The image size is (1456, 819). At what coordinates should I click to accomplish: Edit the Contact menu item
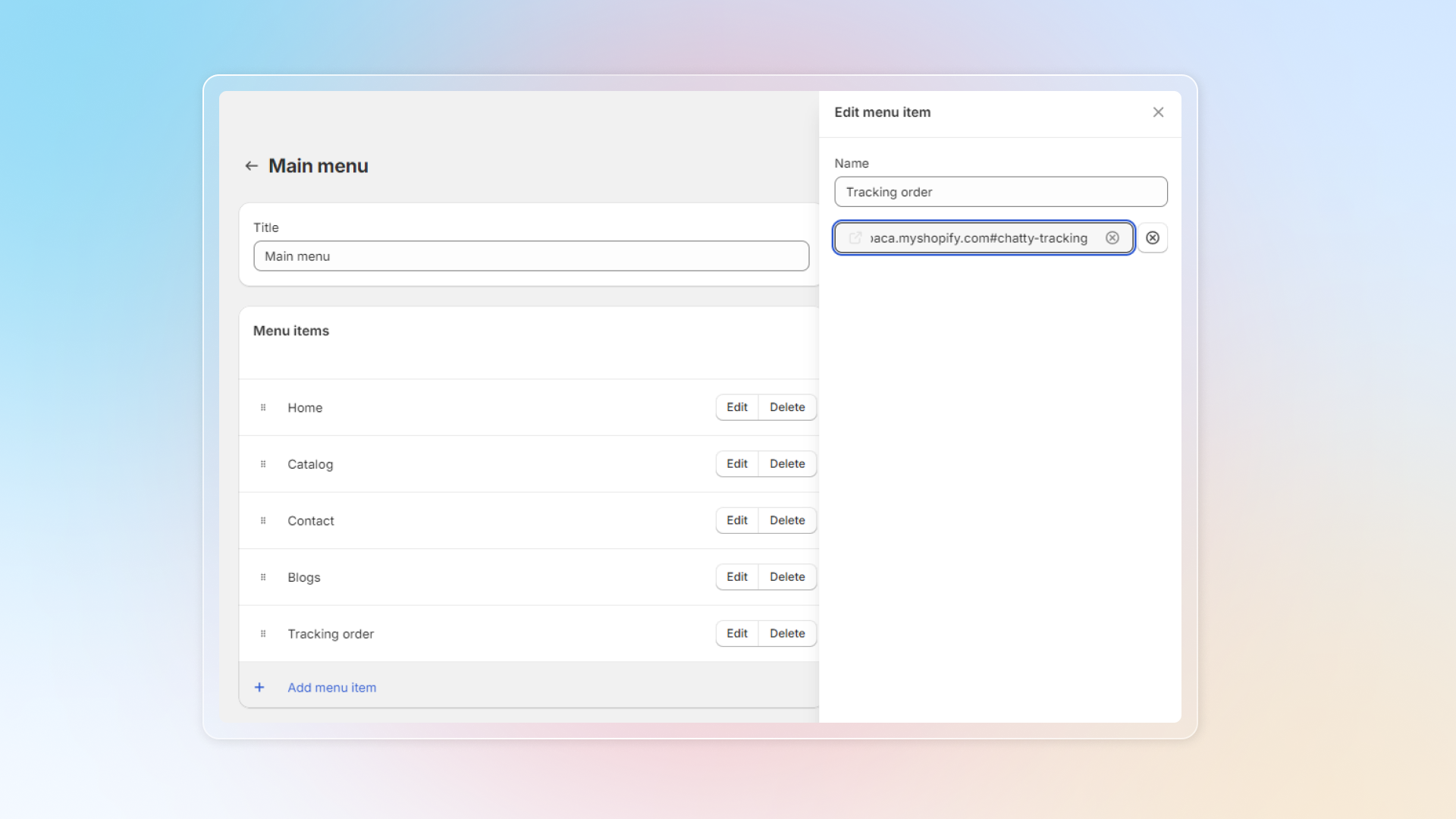point(736,520)
